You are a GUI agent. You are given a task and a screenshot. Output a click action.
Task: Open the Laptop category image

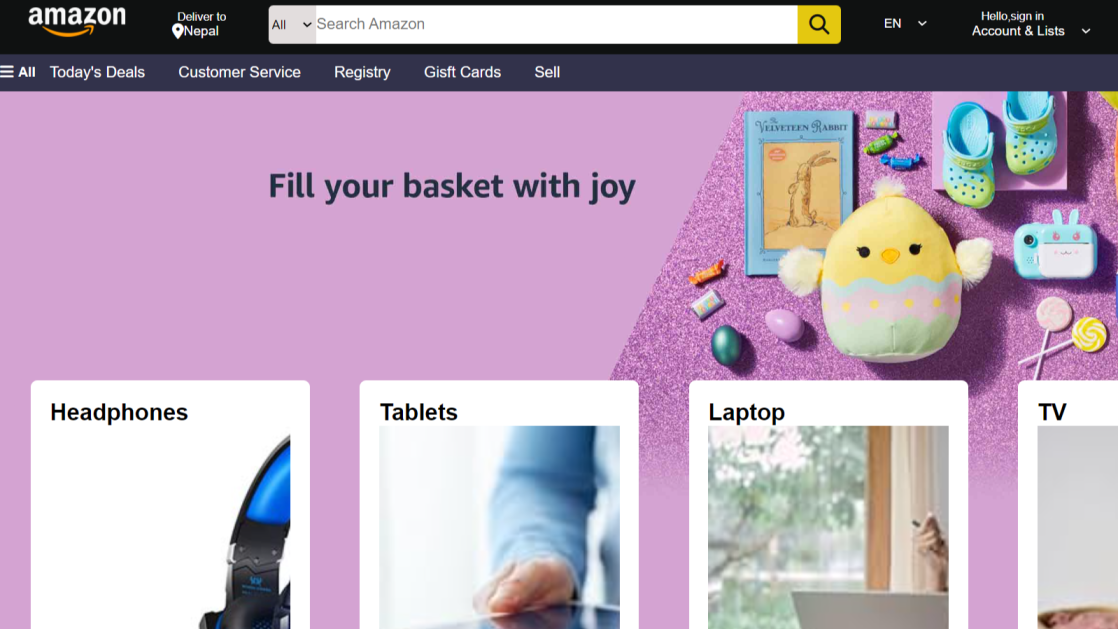tap(828, 528)
